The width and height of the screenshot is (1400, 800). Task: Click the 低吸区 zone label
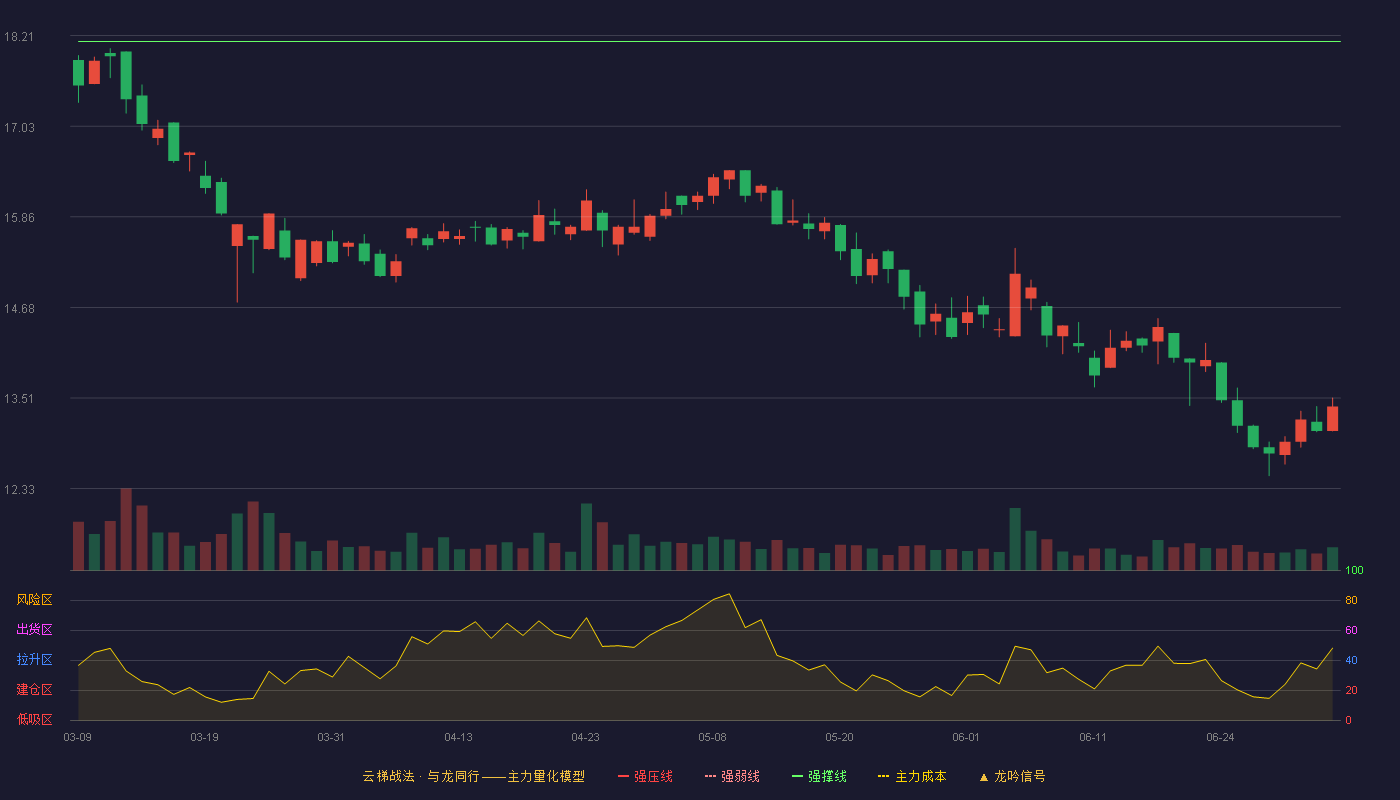click(x=34, y=719)
